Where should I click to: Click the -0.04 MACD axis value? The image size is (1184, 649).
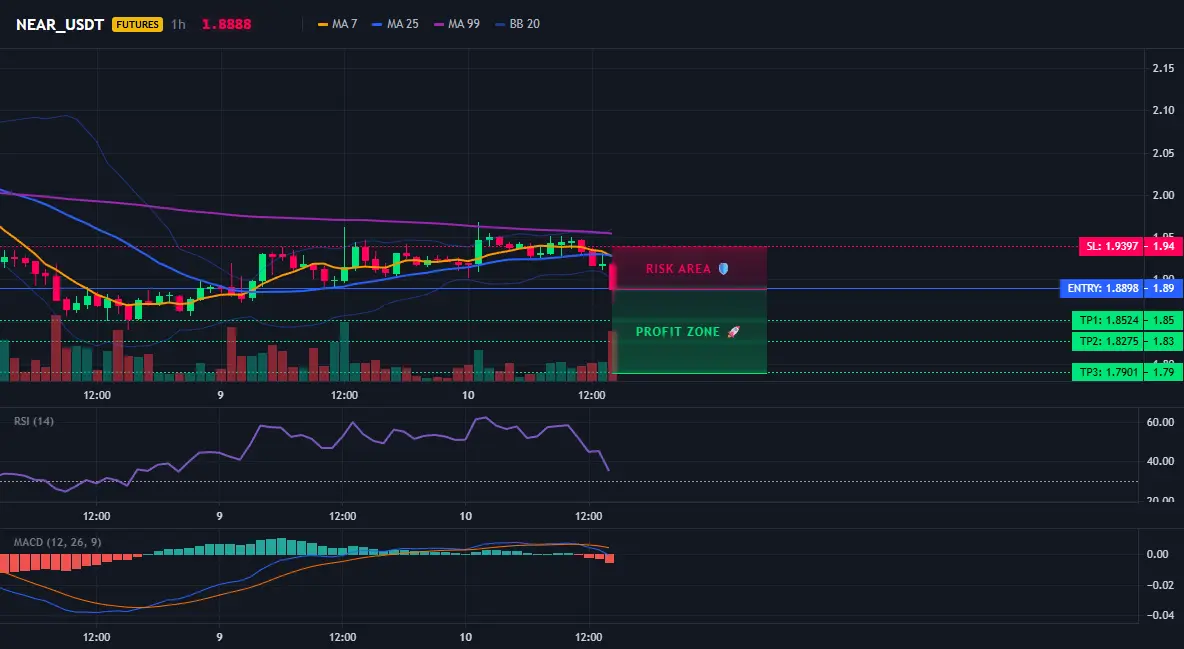tap(1160, 615)
